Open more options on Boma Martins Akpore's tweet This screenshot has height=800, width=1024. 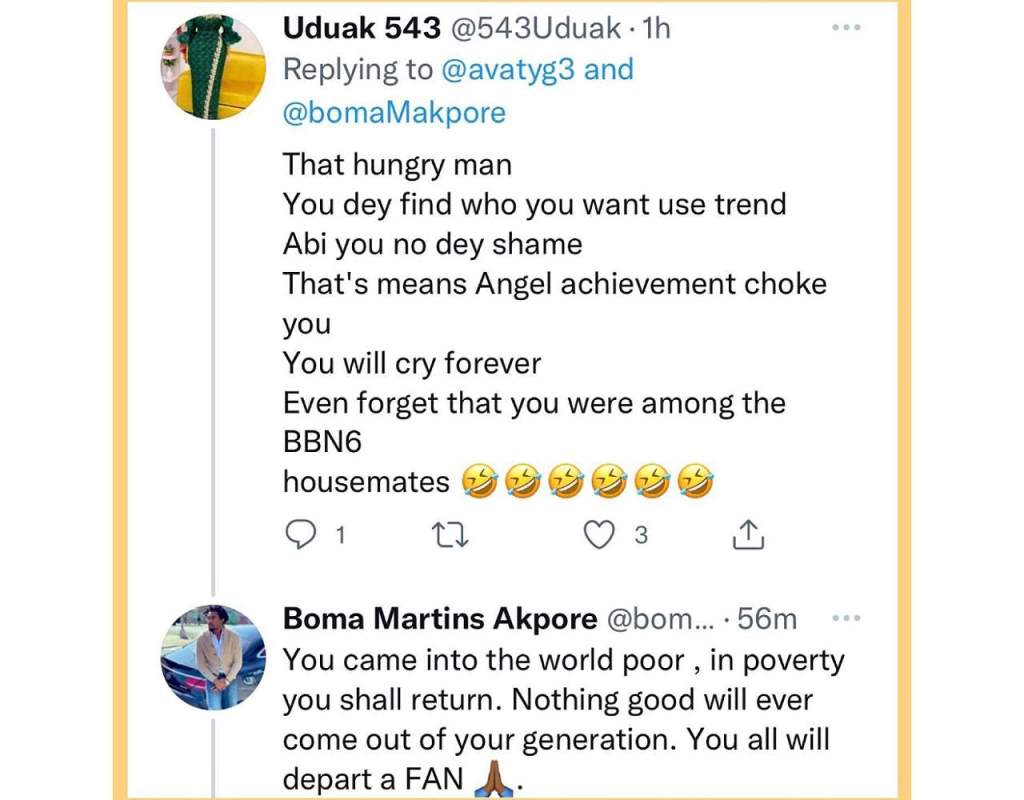846,618
